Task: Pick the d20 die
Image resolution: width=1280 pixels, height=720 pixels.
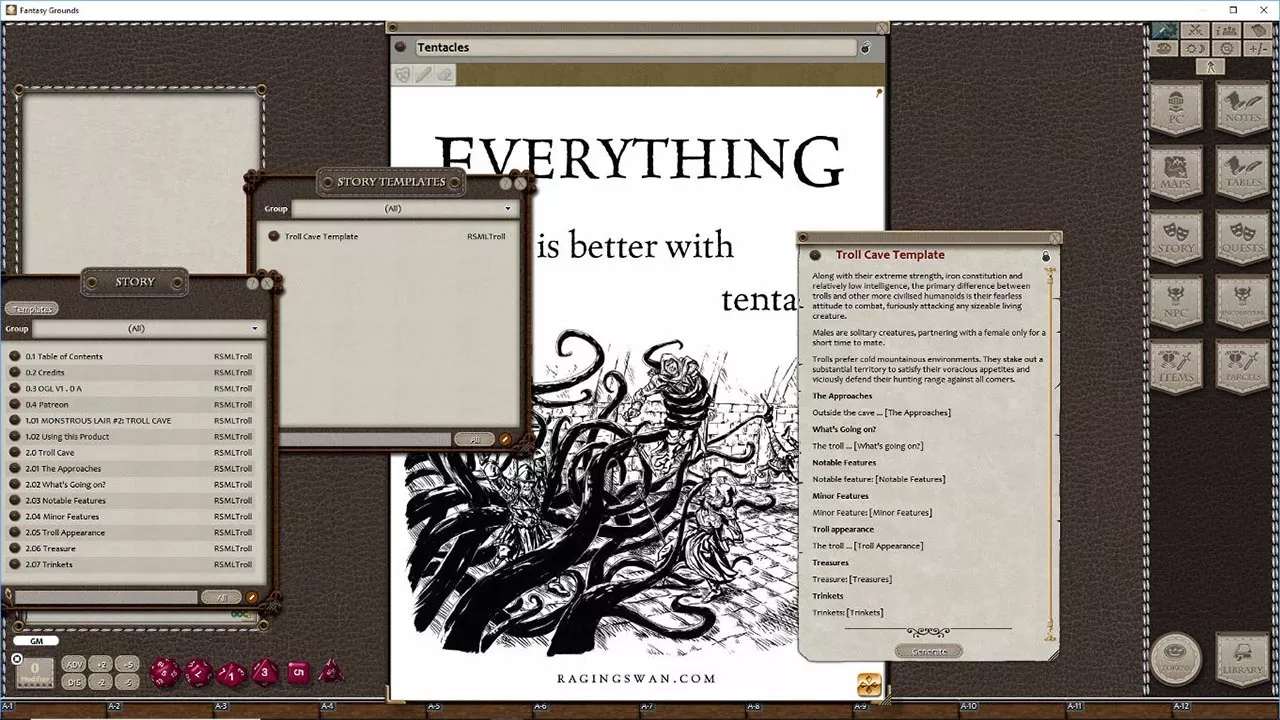Action: pyautogui.click(x=165, y=672)
